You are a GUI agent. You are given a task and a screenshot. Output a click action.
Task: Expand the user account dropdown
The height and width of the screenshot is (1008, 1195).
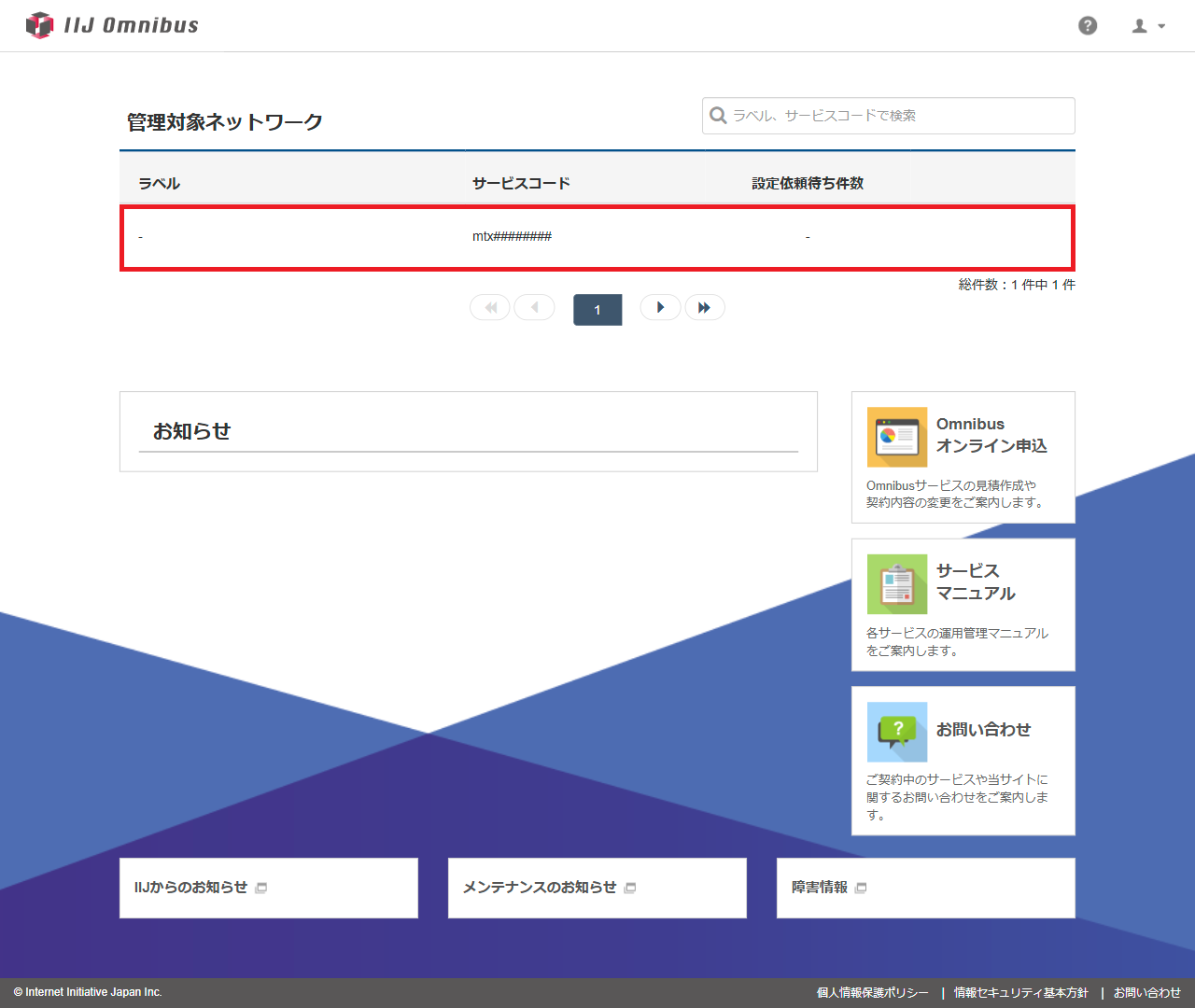1148,26
